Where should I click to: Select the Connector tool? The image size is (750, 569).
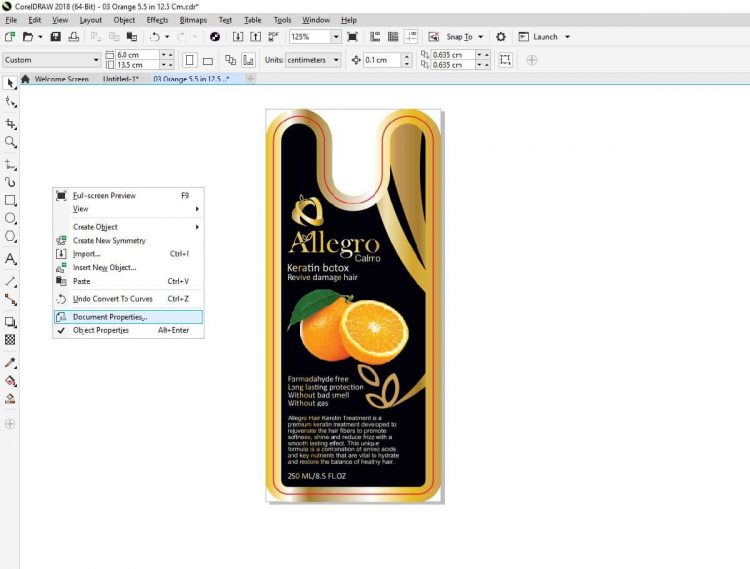(x=10, y=300)
